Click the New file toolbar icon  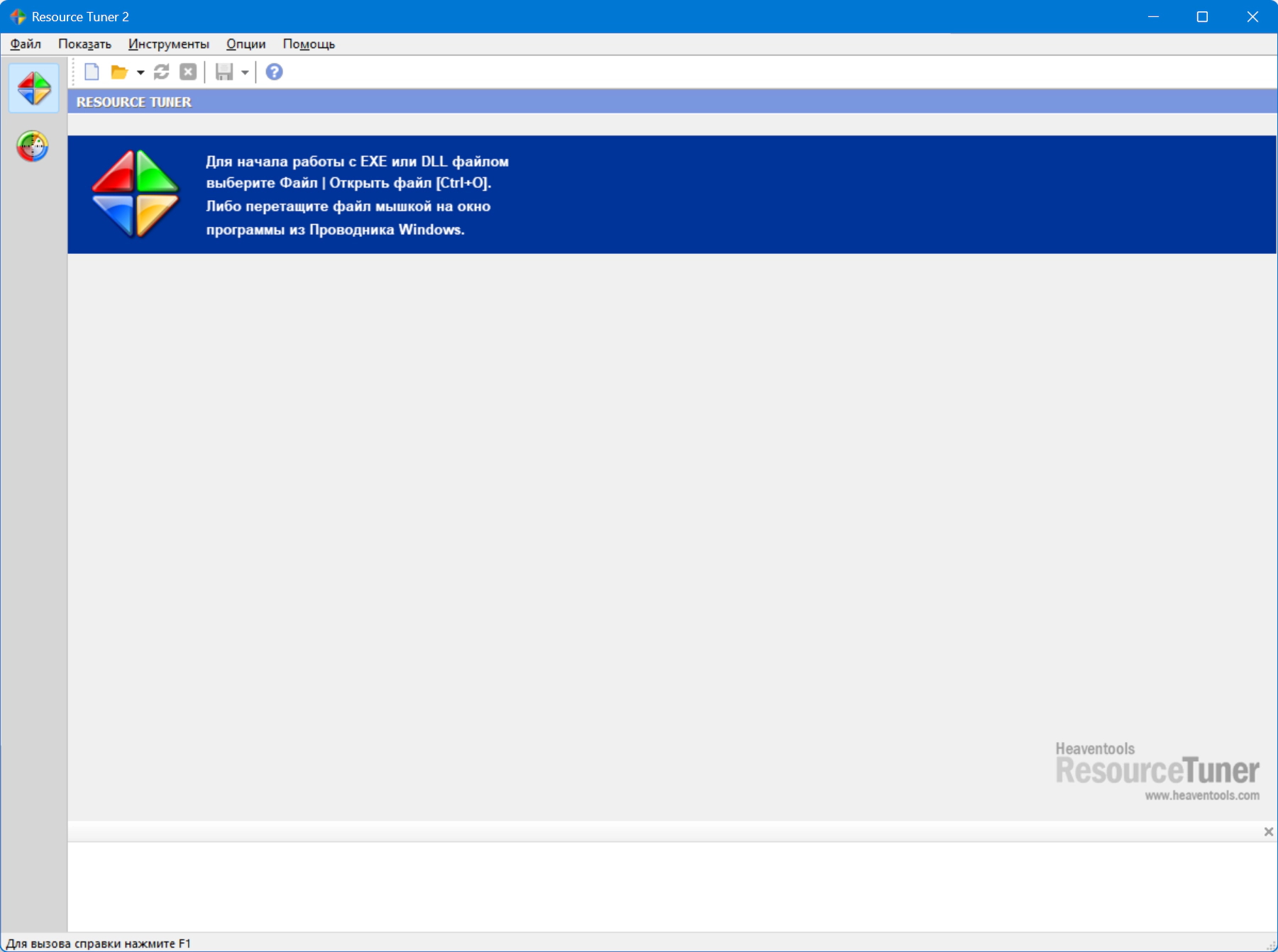92,72
